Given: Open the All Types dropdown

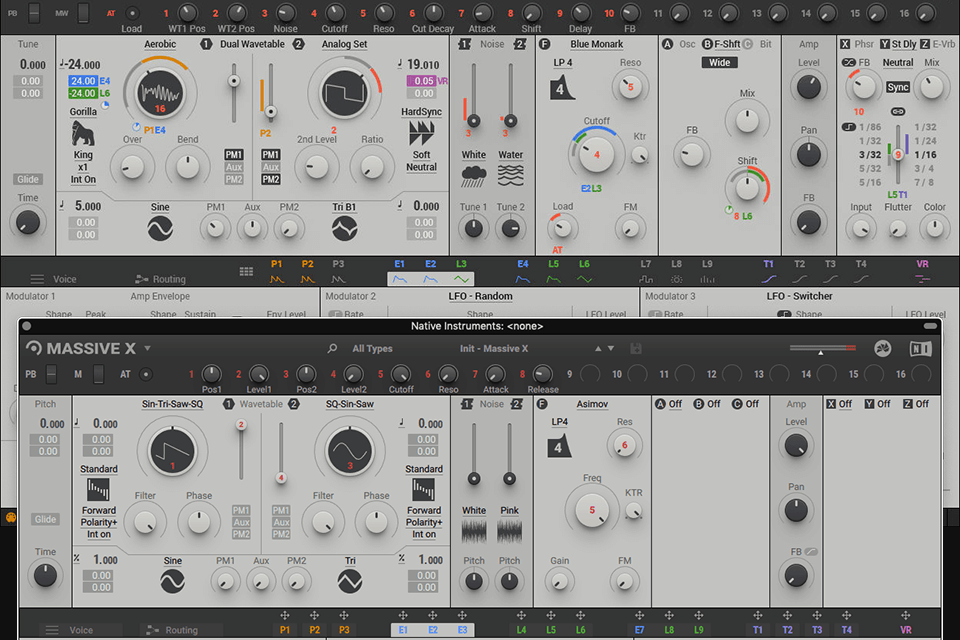Looking at the screenshot, I should (x=371, y=348).
